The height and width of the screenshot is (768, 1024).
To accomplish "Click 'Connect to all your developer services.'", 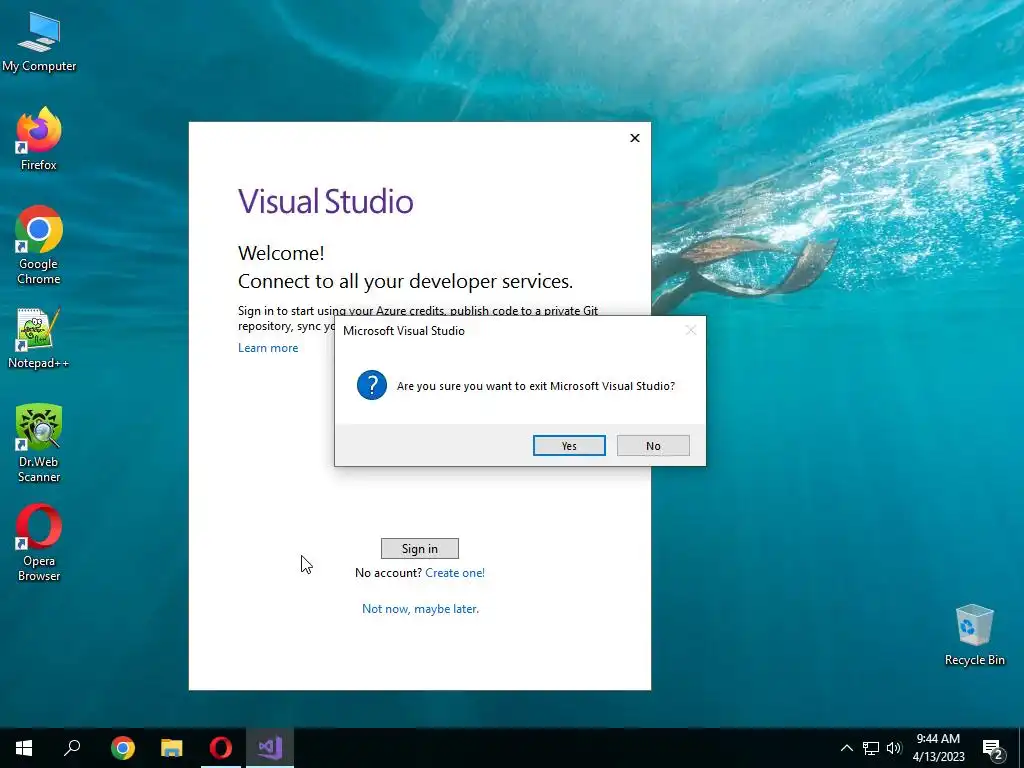I will pos(406,281).
